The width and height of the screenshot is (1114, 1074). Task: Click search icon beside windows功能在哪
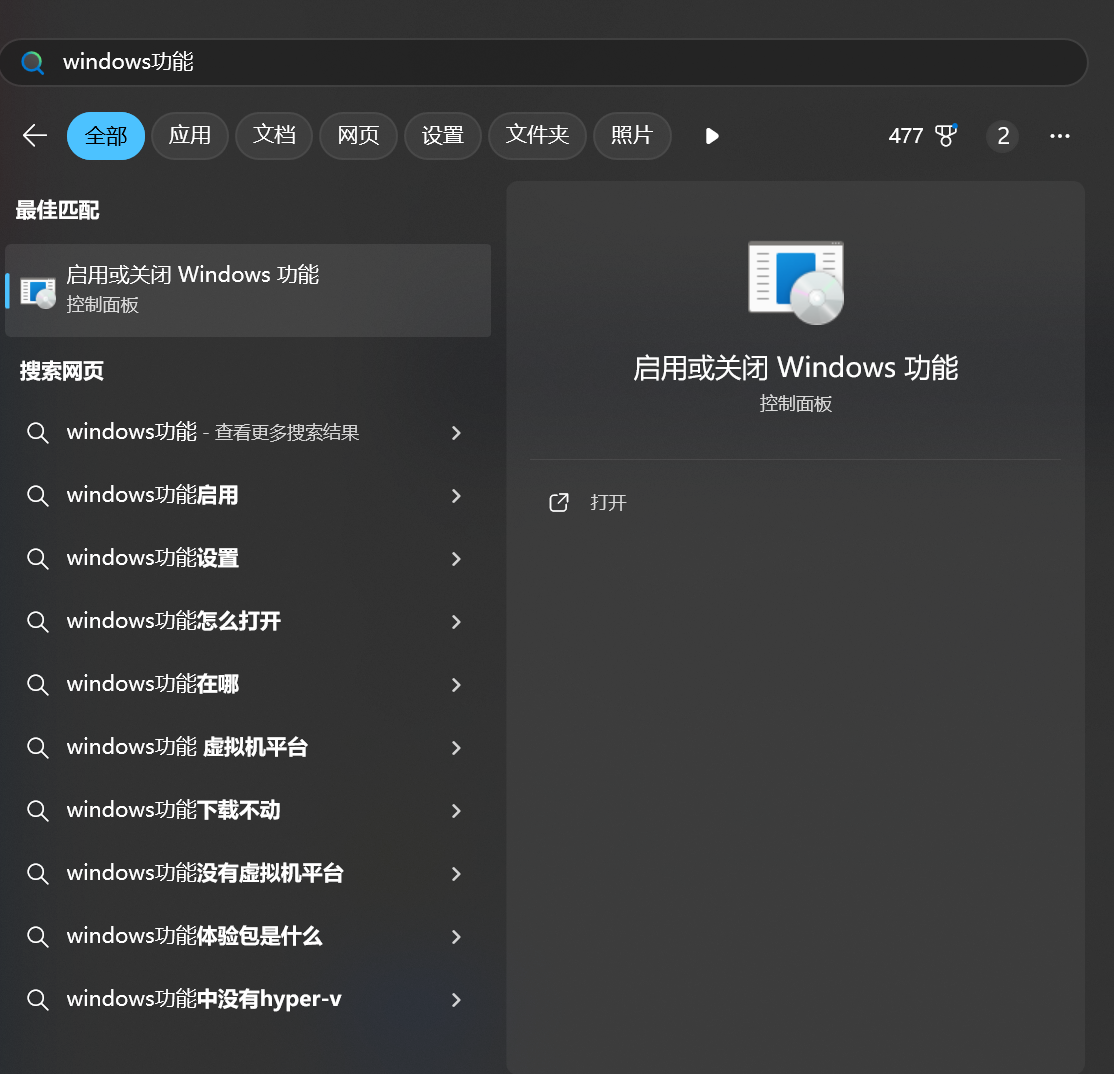point(38,685)
